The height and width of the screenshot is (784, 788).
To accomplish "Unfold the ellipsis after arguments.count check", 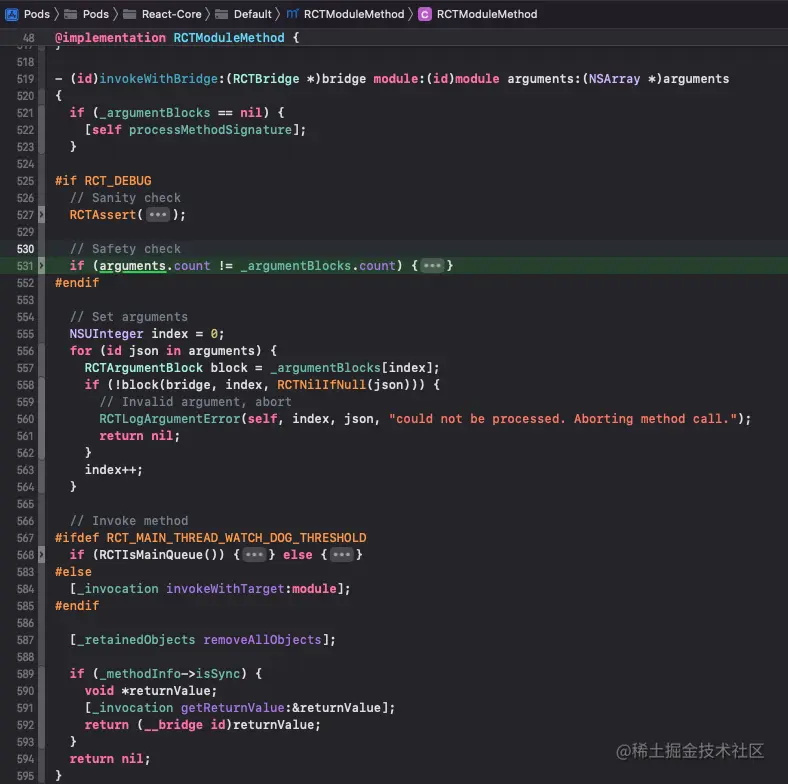I will point(432,266).
